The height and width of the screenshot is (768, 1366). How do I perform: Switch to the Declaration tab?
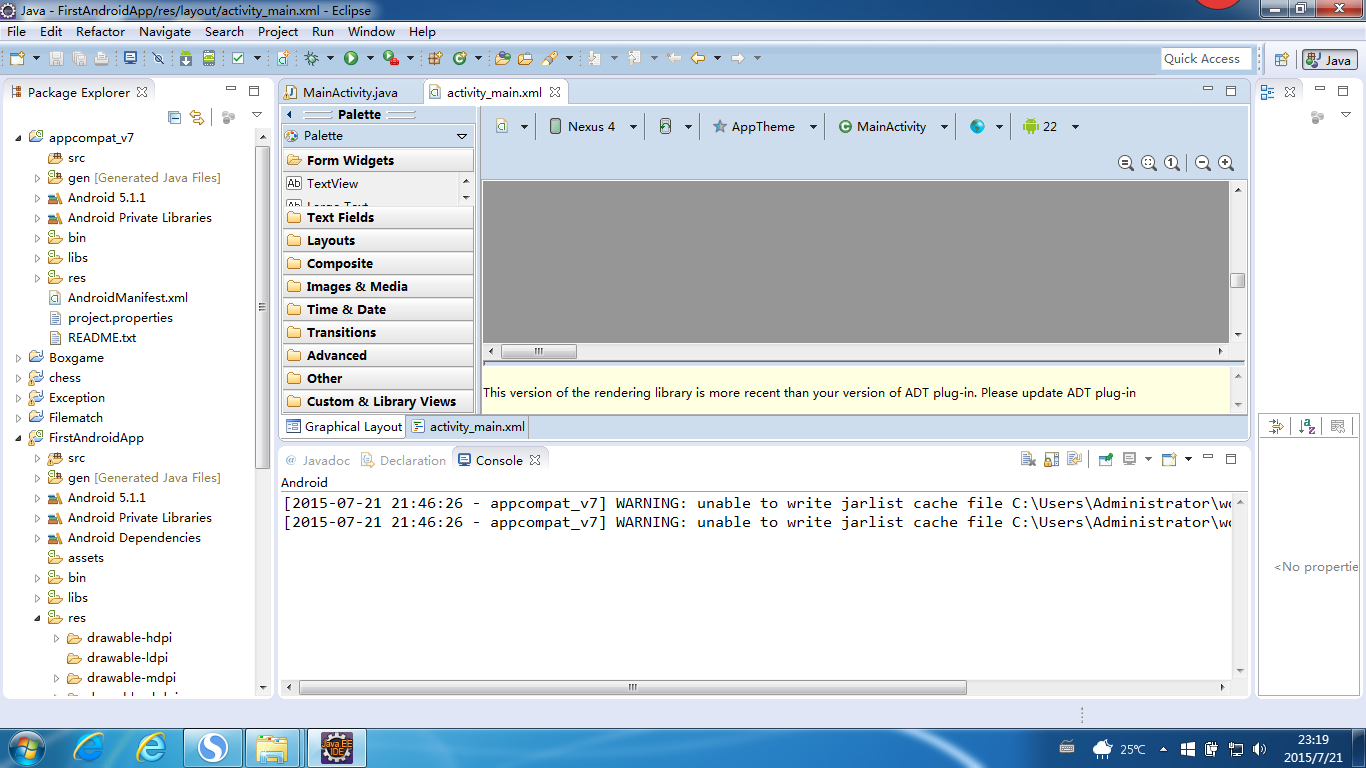404,460
